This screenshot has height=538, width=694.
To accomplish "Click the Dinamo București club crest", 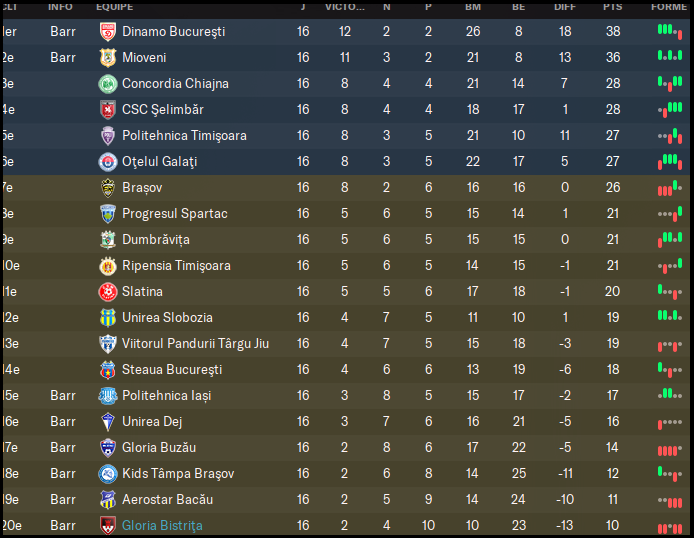I will click(x=108, y=31).
